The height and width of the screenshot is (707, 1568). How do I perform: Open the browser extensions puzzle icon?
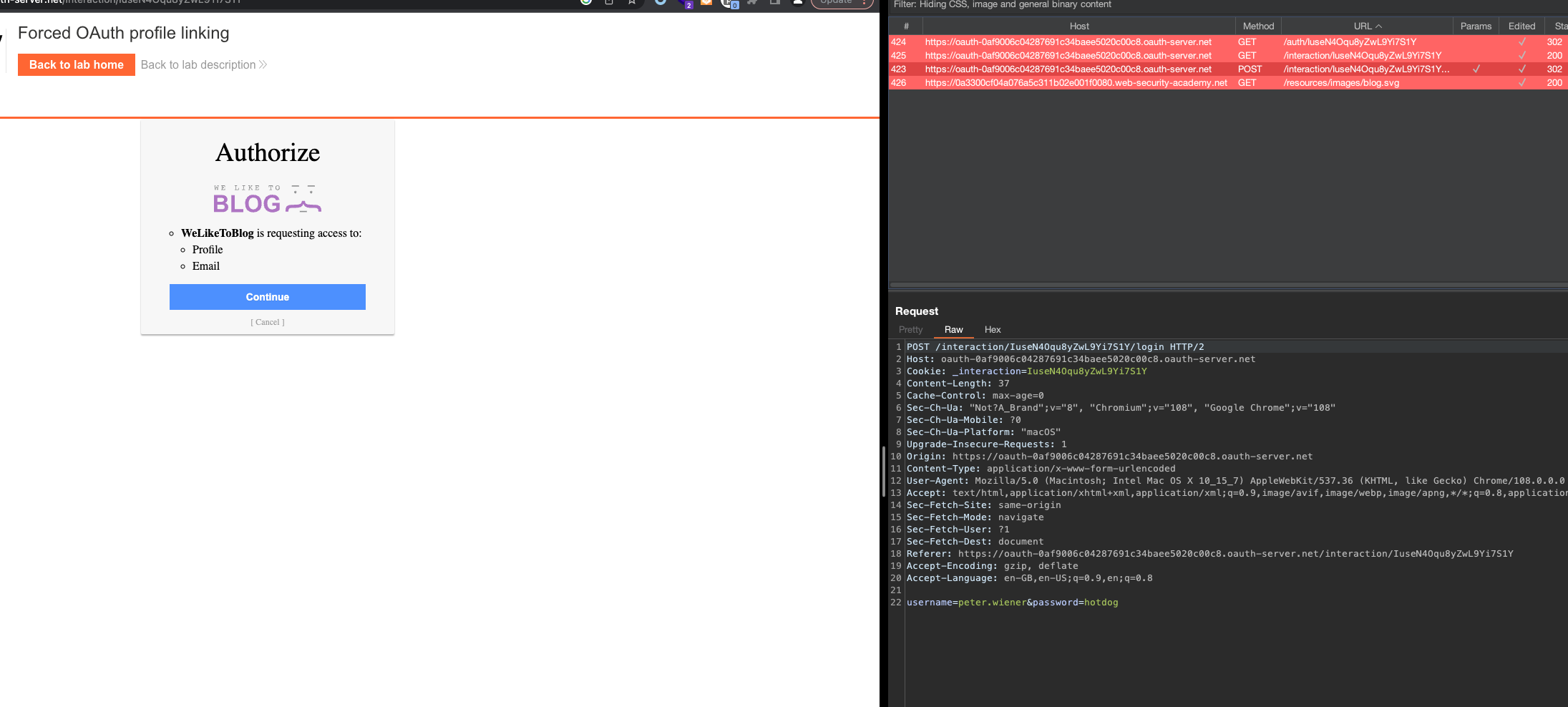pyautogui.click(x=752, y=2)
